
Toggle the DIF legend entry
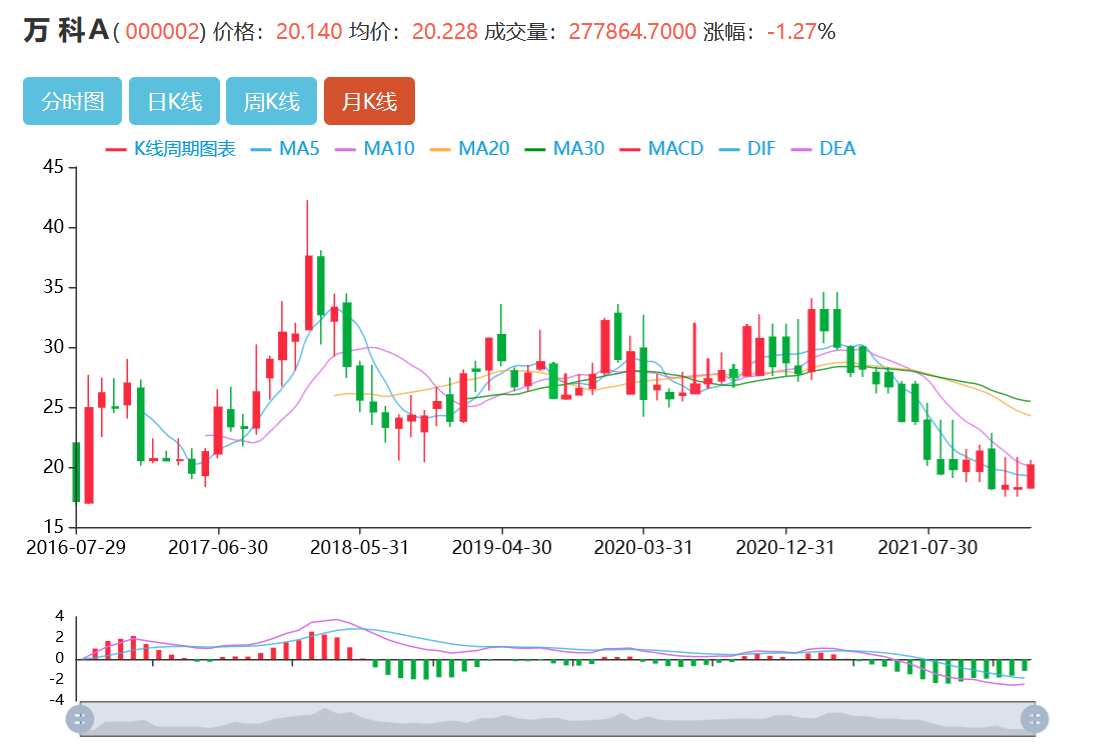coord(746,149)
